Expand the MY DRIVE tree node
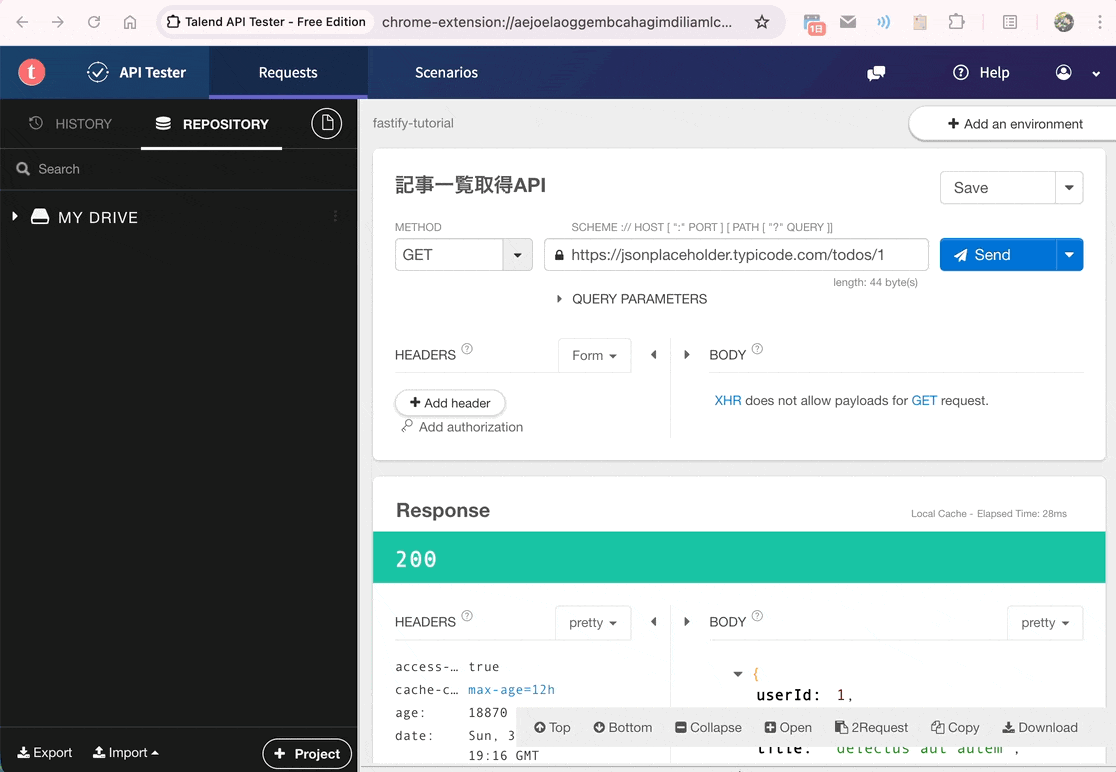This screenshot has width=1116, height=772. [15, 216]
